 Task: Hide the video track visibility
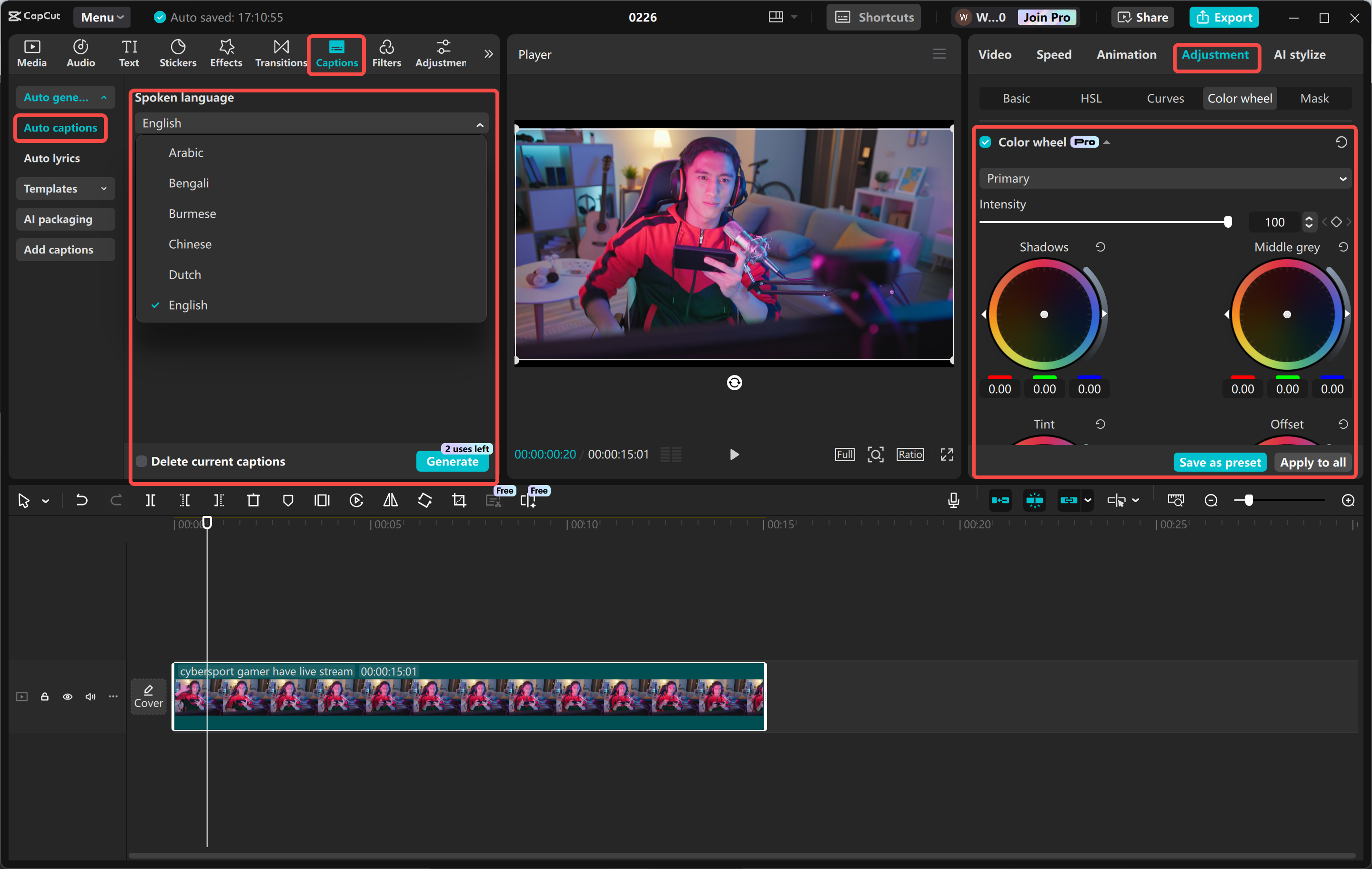click(67, 697)
